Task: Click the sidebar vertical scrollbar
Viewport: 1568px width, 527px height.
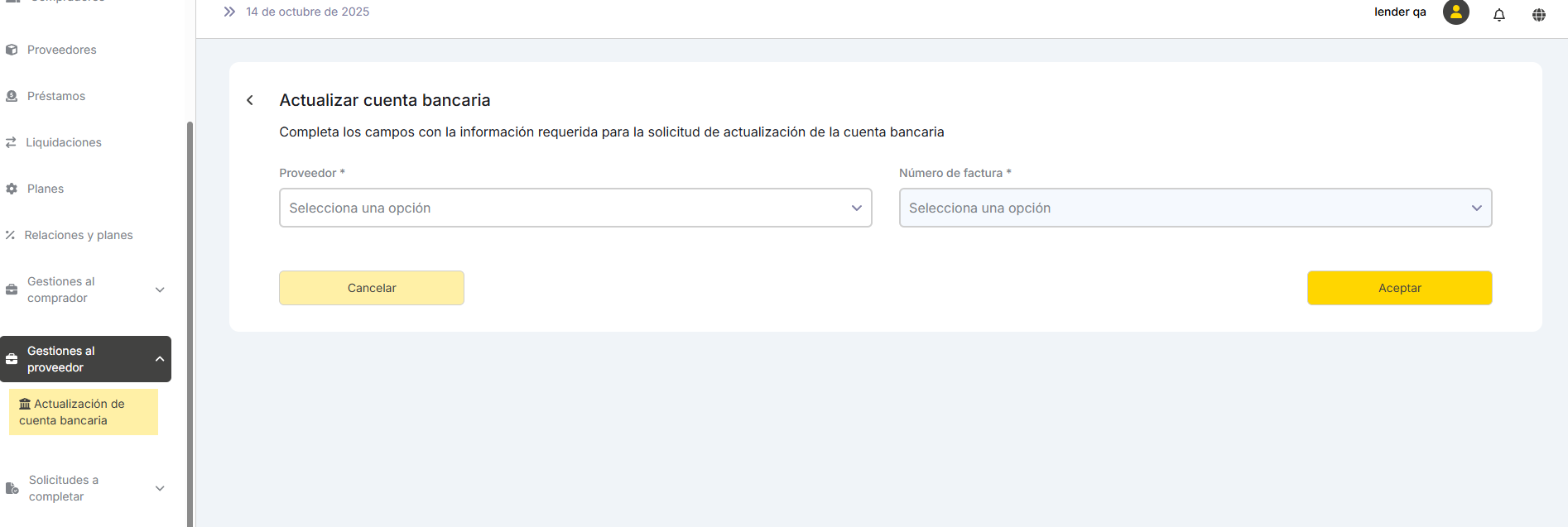Action: (190, 323)
